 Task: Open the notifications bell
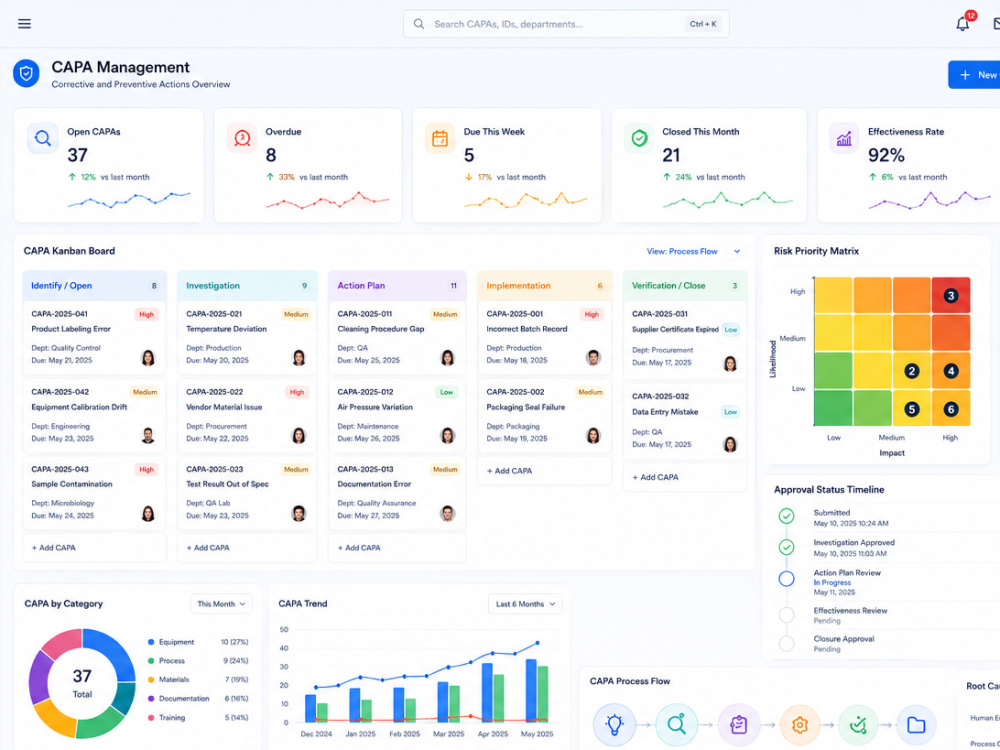[962, 24]
